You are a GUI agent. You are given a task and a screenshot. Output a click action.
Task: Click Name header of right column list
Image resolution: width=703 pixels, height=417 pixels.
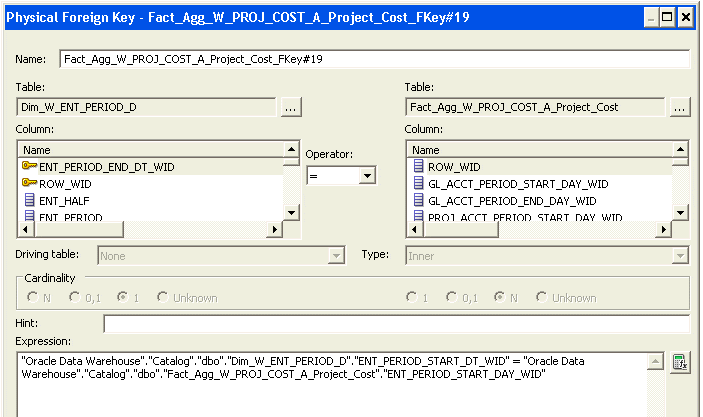539,150
